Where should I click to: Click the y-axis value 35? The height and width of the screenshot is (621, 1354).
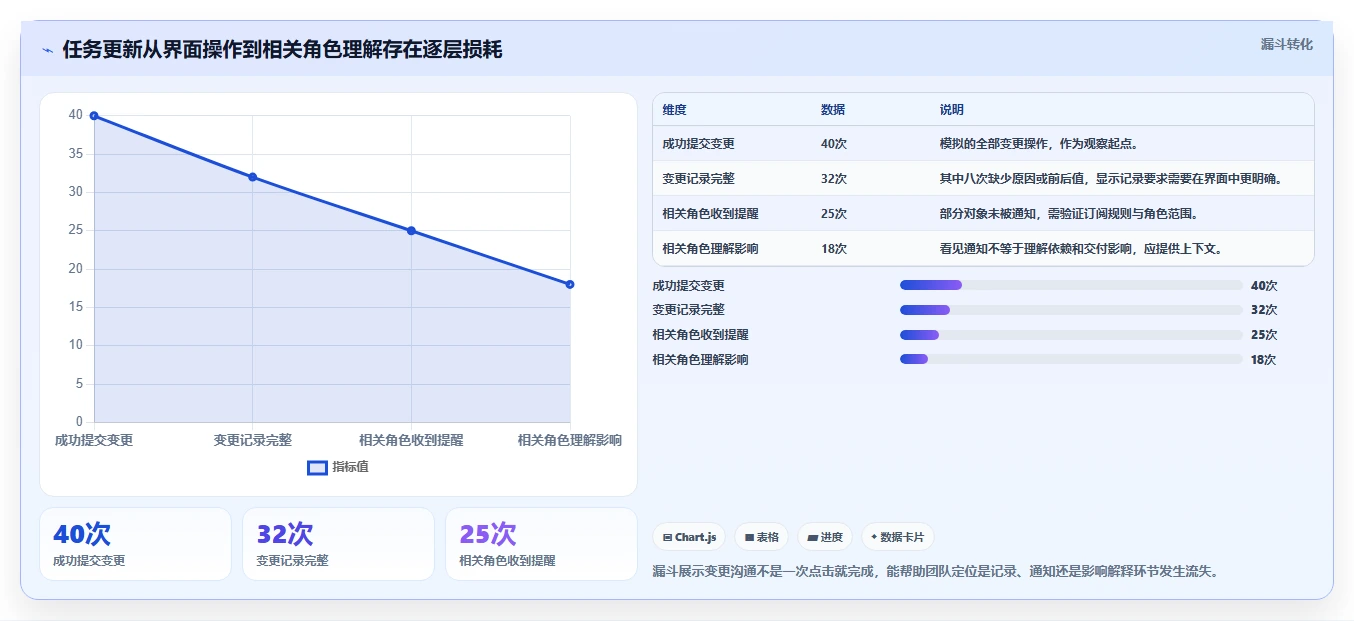point(76,154)
